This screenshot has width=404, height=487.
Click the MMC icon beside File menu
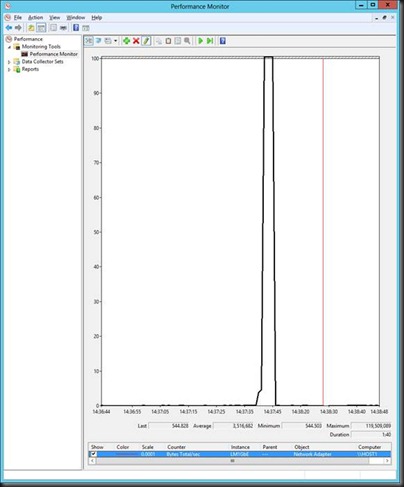[8, 17]
